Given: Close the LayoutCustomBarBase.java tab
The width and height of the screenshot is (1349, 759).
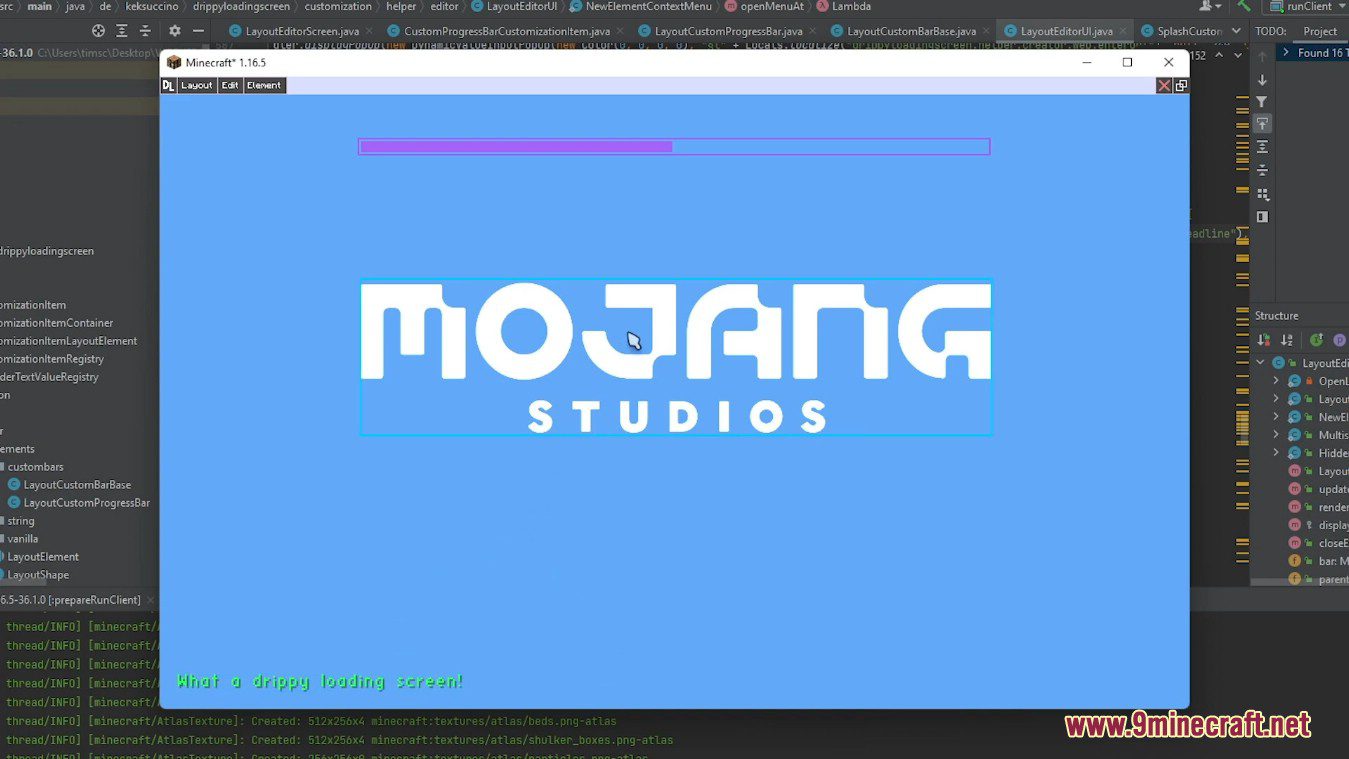Looking at the screenshot, I should [x=987, y=31].
